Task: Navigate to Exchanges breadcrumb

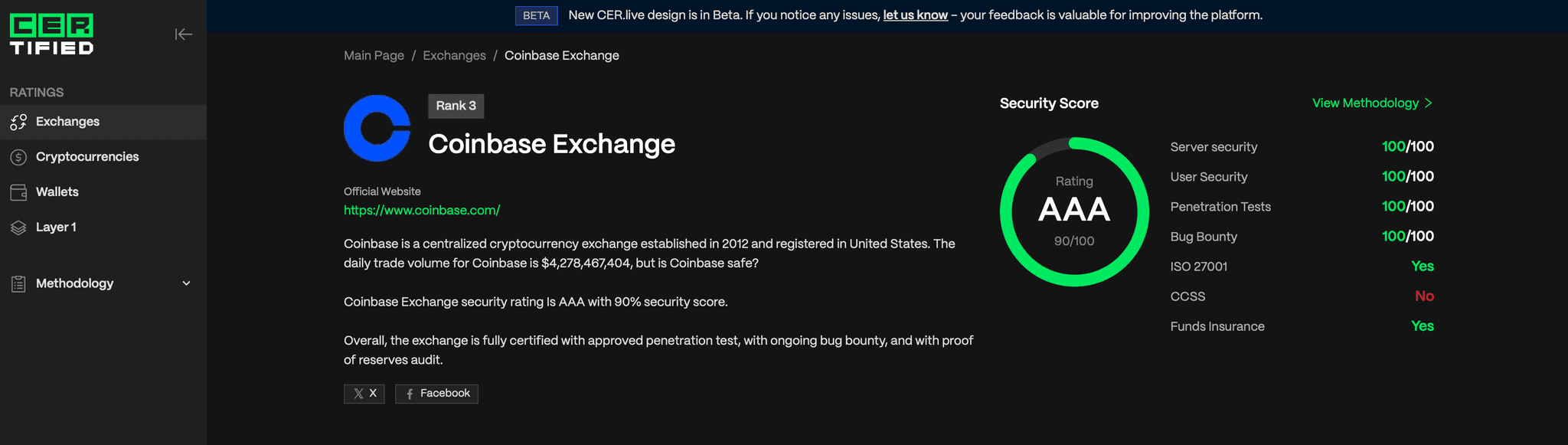Action: coord(454,56)
